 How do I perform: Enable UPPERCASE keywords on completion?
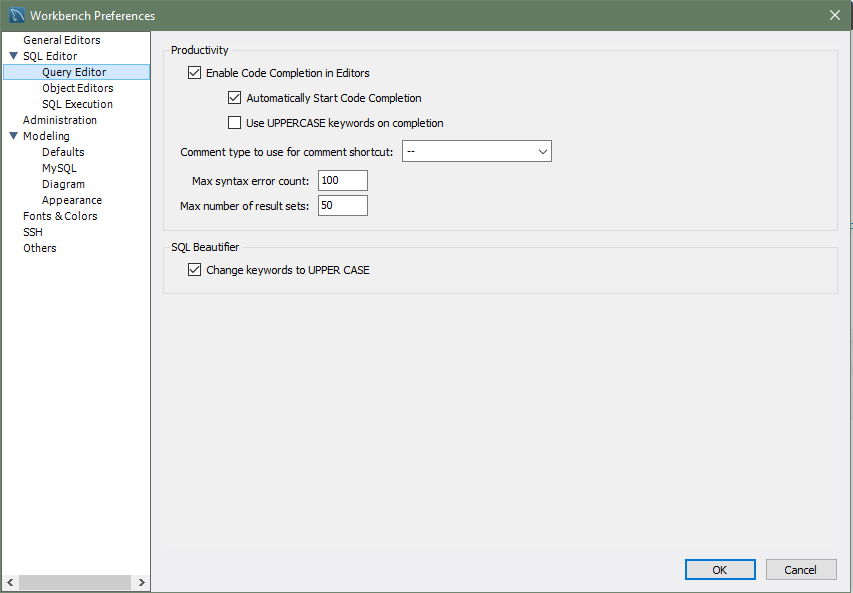pyautogui.click(x=235, y=123)
